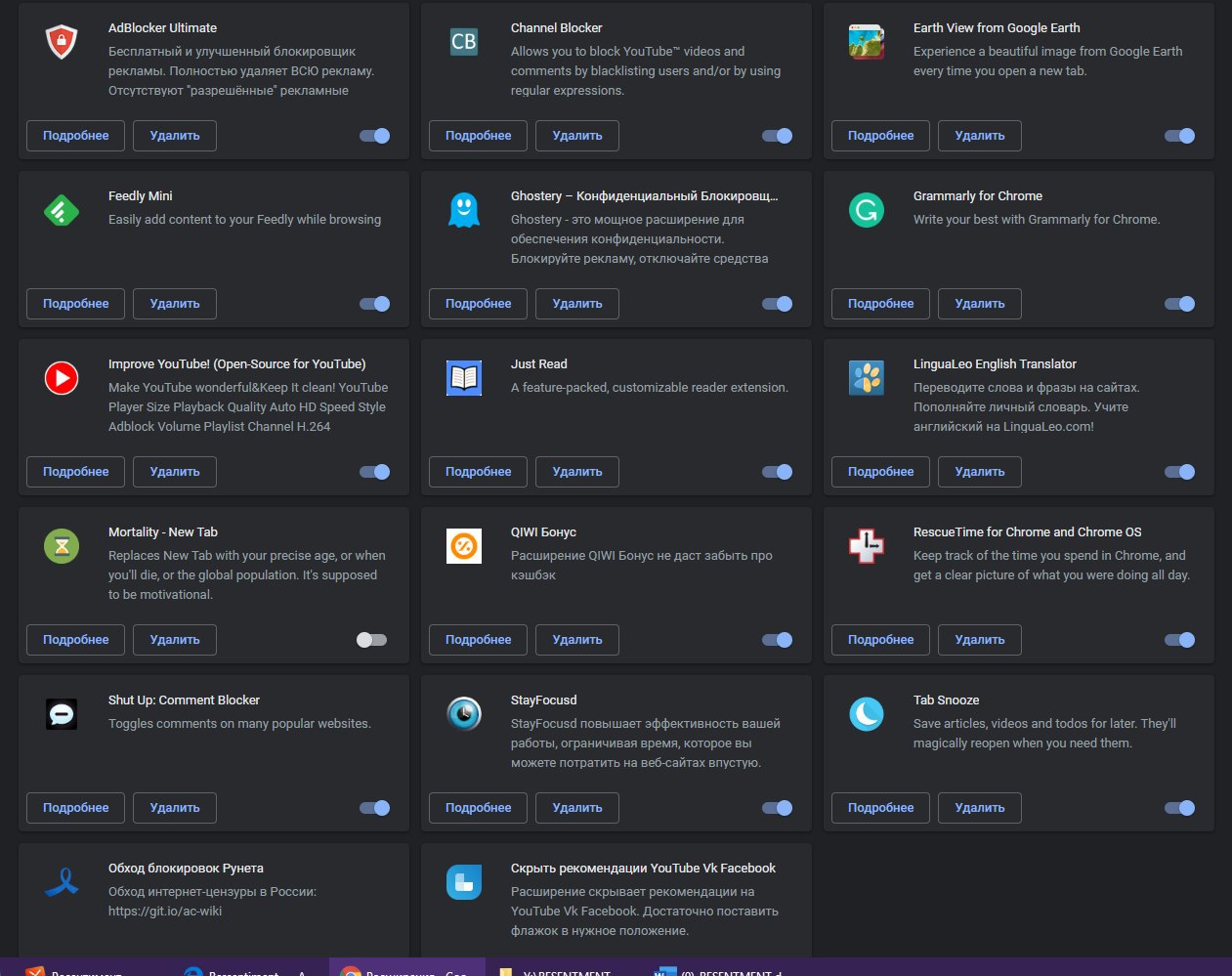Disable the AdBlocker Ultimate toggle
Screen dimensions: 1232x976
pos(375,136)
